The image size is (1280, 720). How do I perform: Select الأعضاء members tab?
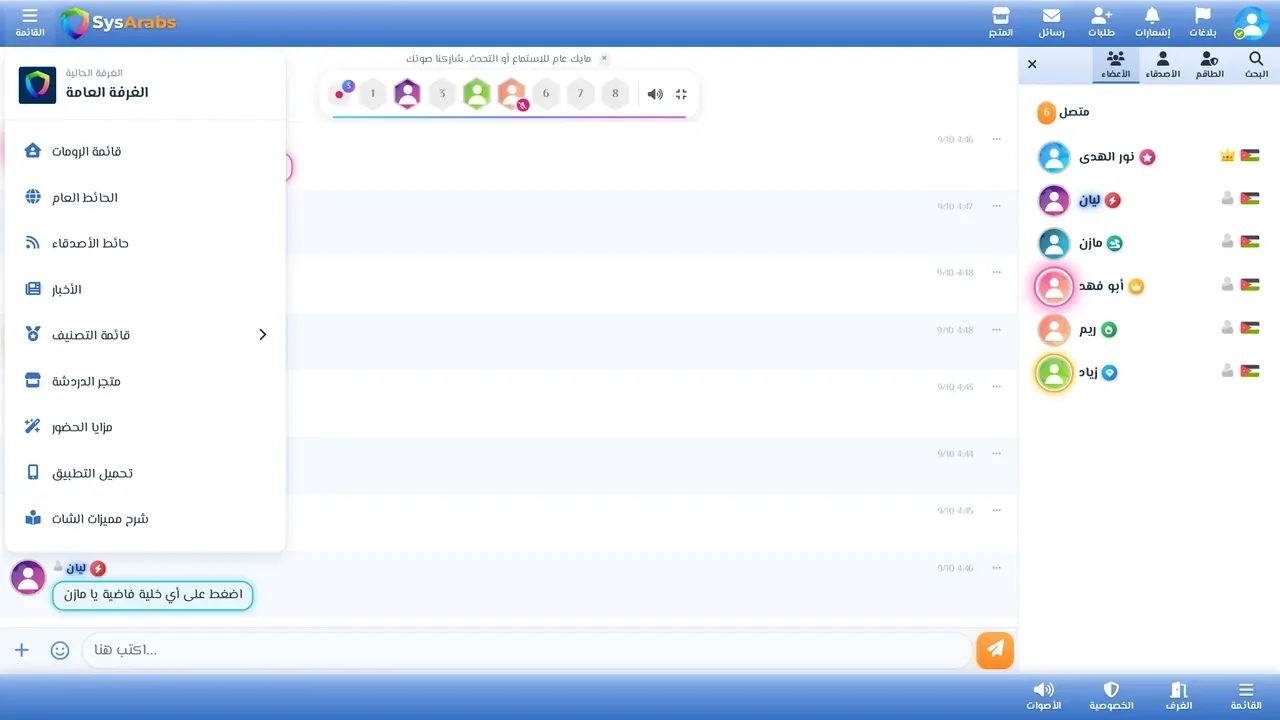tap(1115, 66)
